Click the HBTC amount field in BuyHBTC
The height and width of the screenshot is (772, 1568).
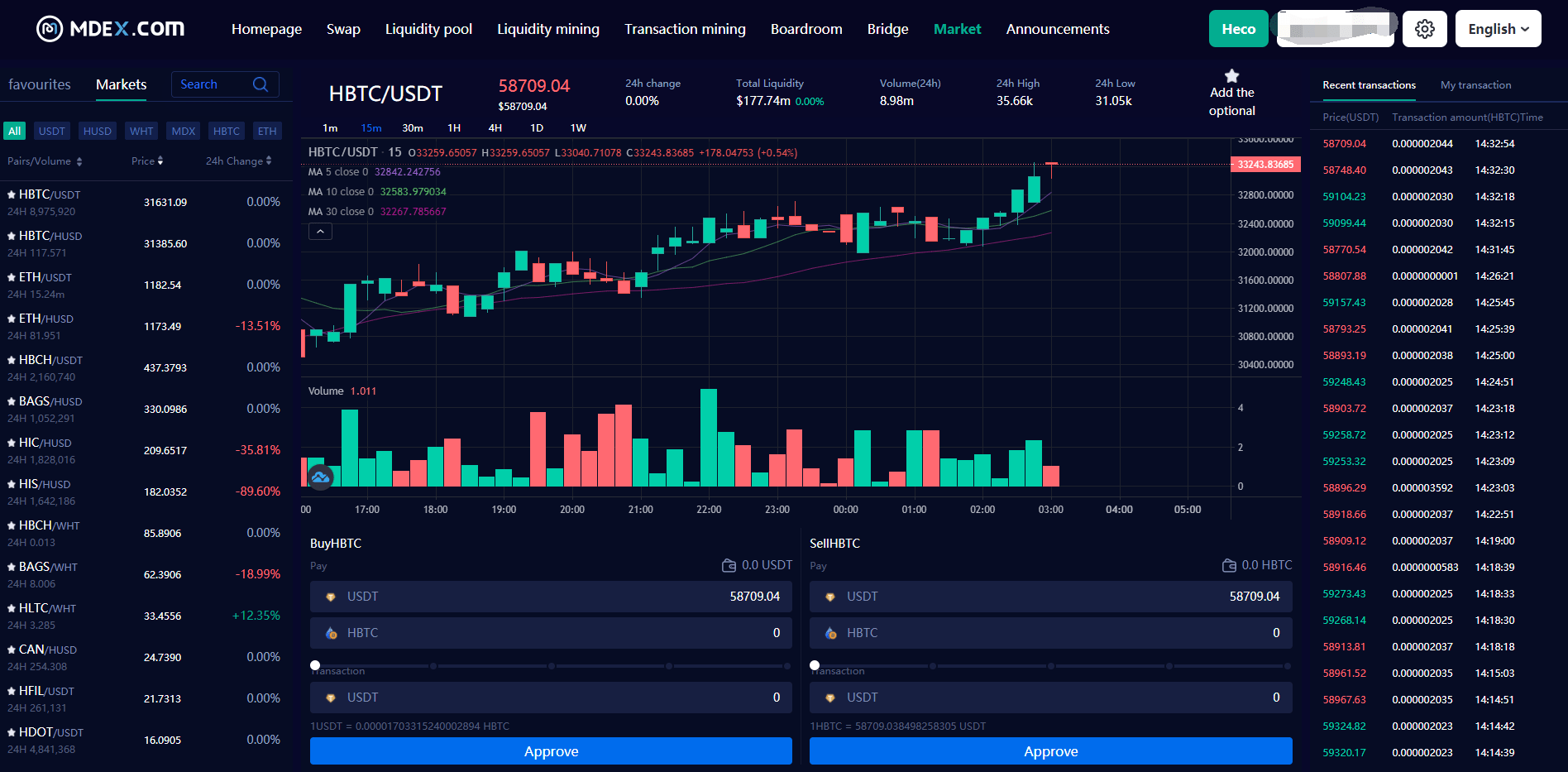pyautogui.click(x=551, y=633)
